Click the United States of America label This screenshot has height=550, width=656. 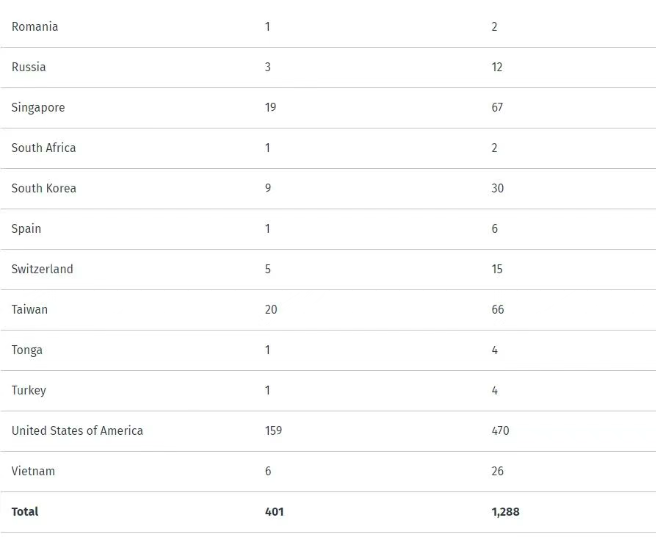[x=77, y=431]
